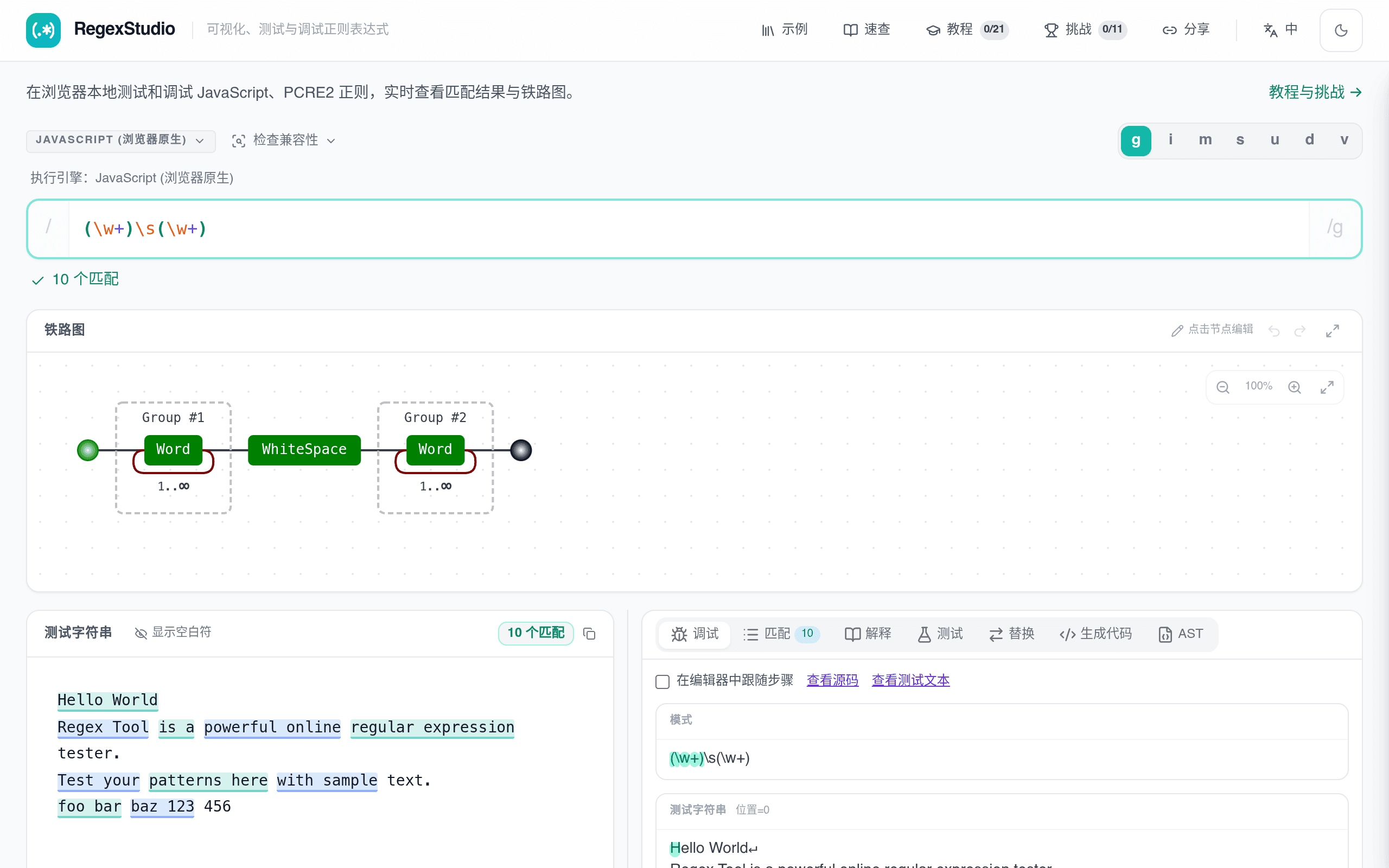This screenshot has width=1389, height=868.
Task: Click into the regex pattern input field
Action: coord(688,229)
